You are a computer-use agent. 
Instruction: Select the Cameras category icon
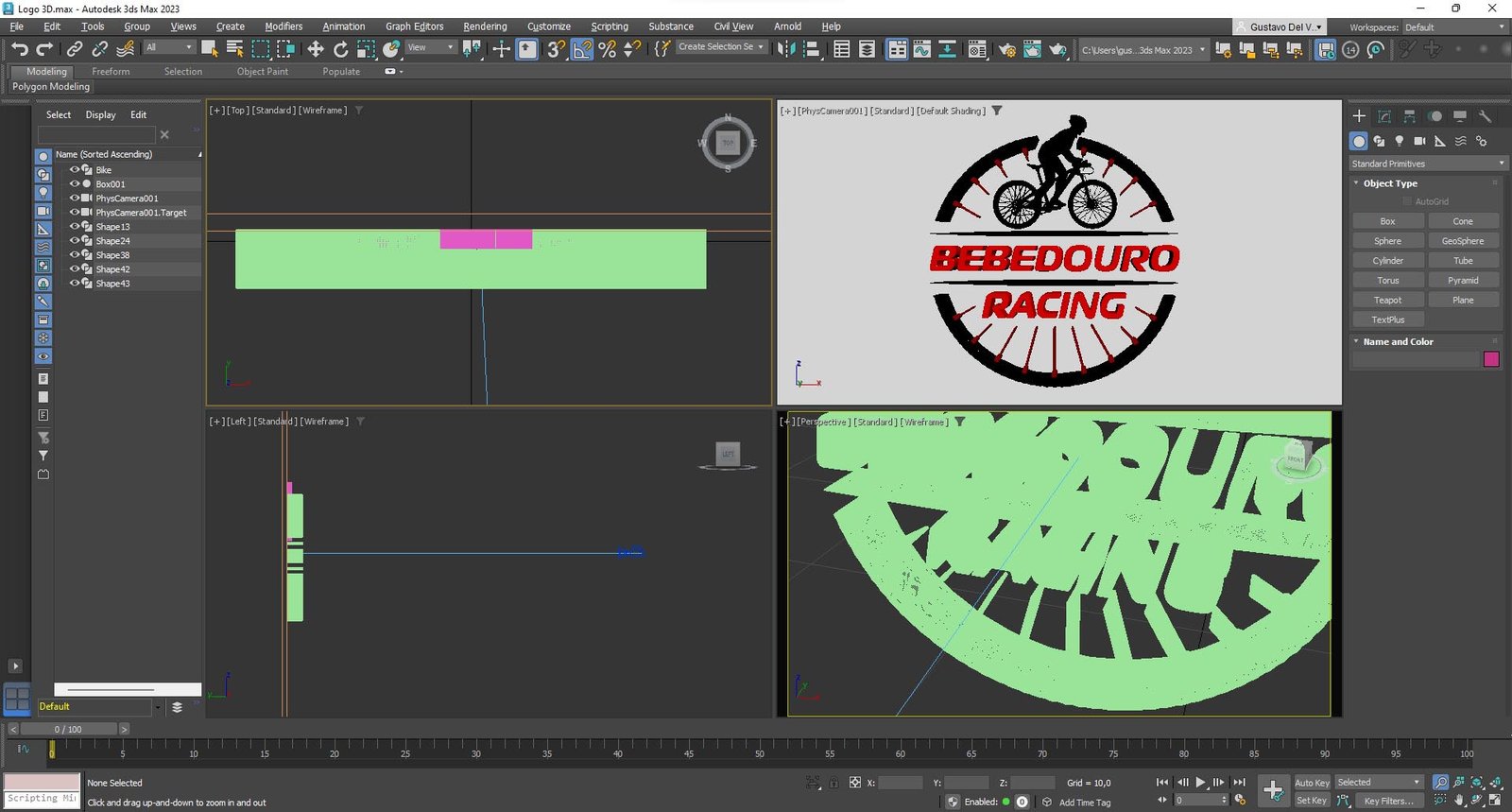point(1419,141)
